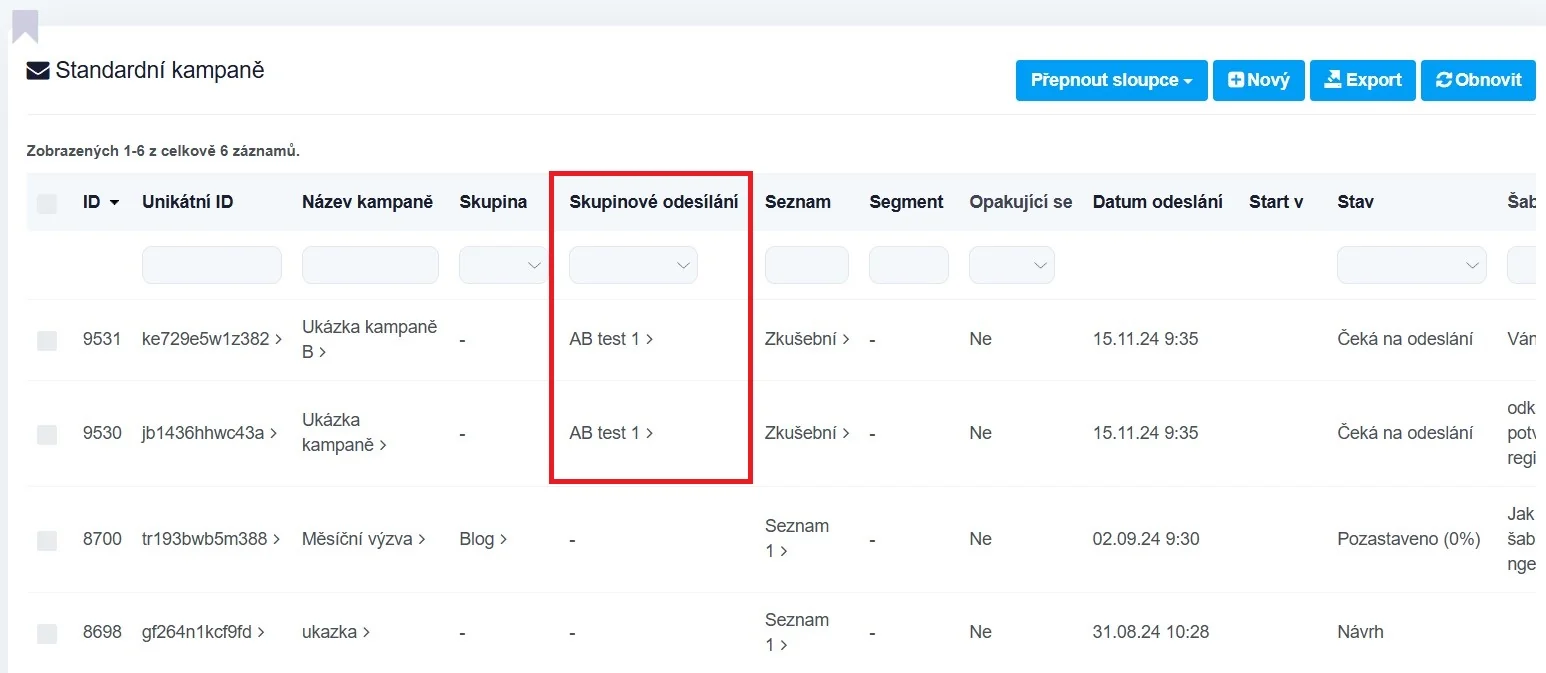This screenshot has height=673, width=1546.
Task: Refresh the table with Obnovit
Action: click(x=1477, y=80)
